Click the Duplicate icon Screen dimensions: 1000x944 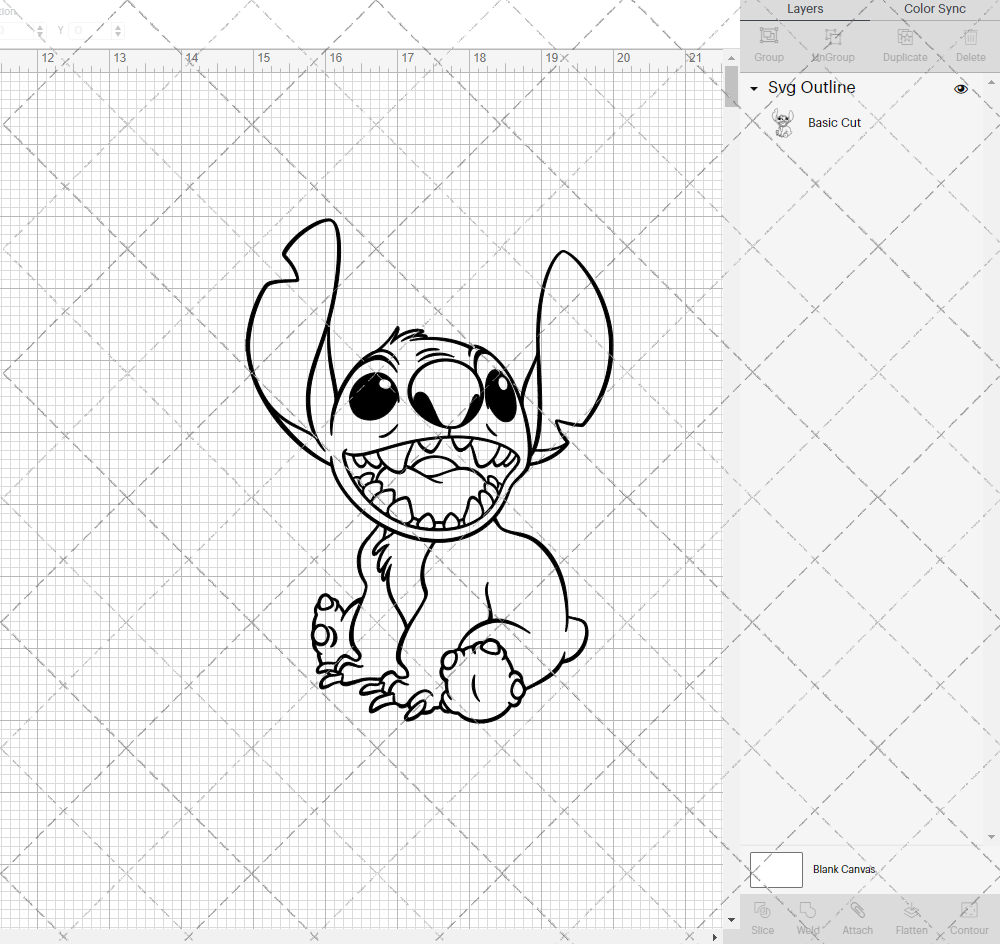click(905, 36)
